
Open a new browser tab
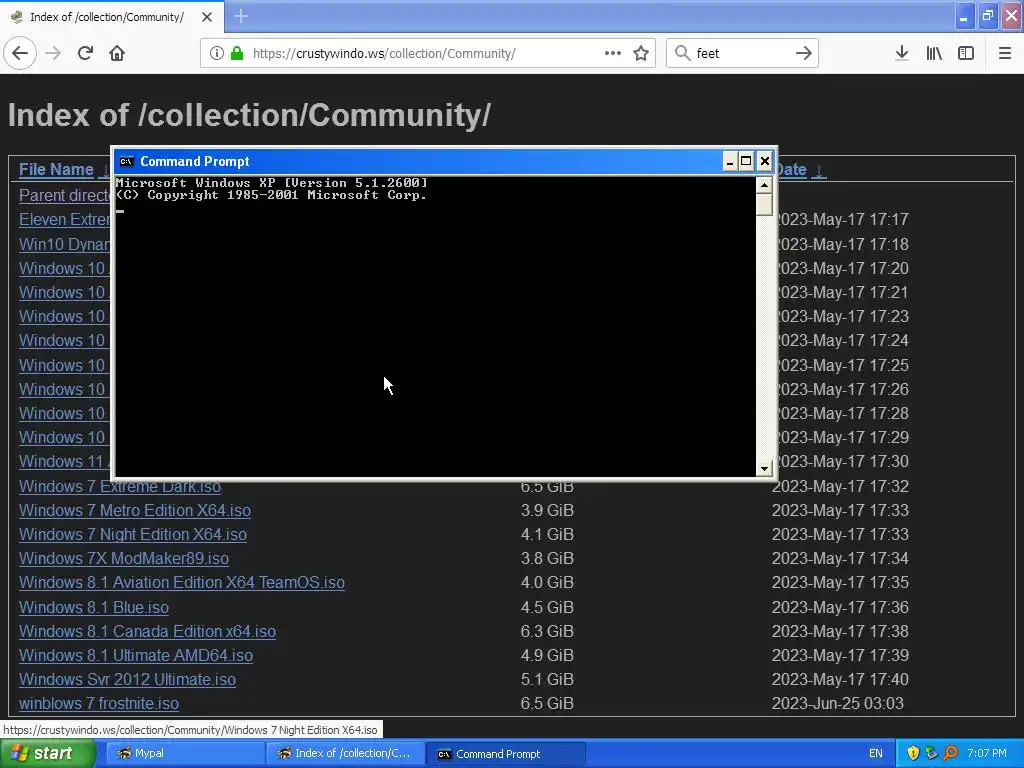(x=240, y=16)
